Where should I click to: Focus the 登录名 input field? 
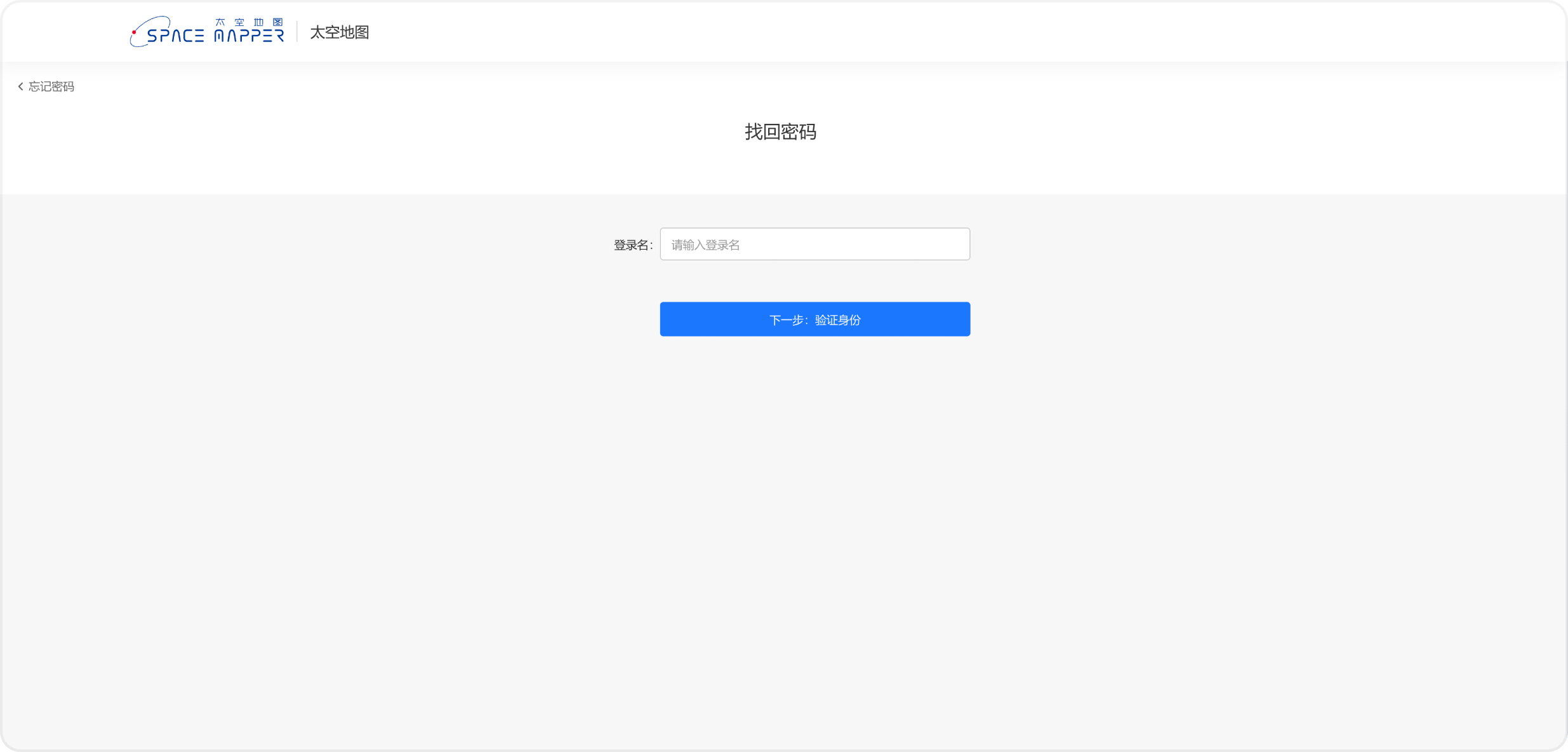[814, 245]
